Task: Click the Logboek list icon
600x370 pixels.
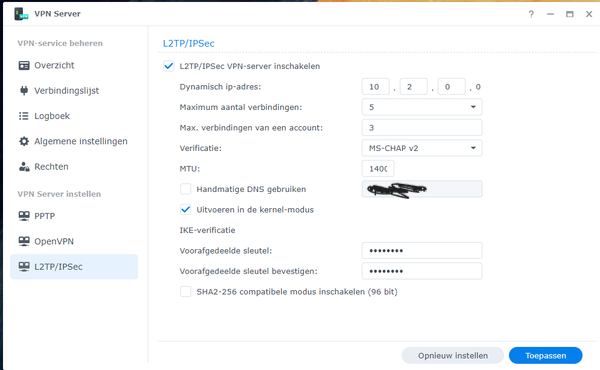Action: coord(24,116)
